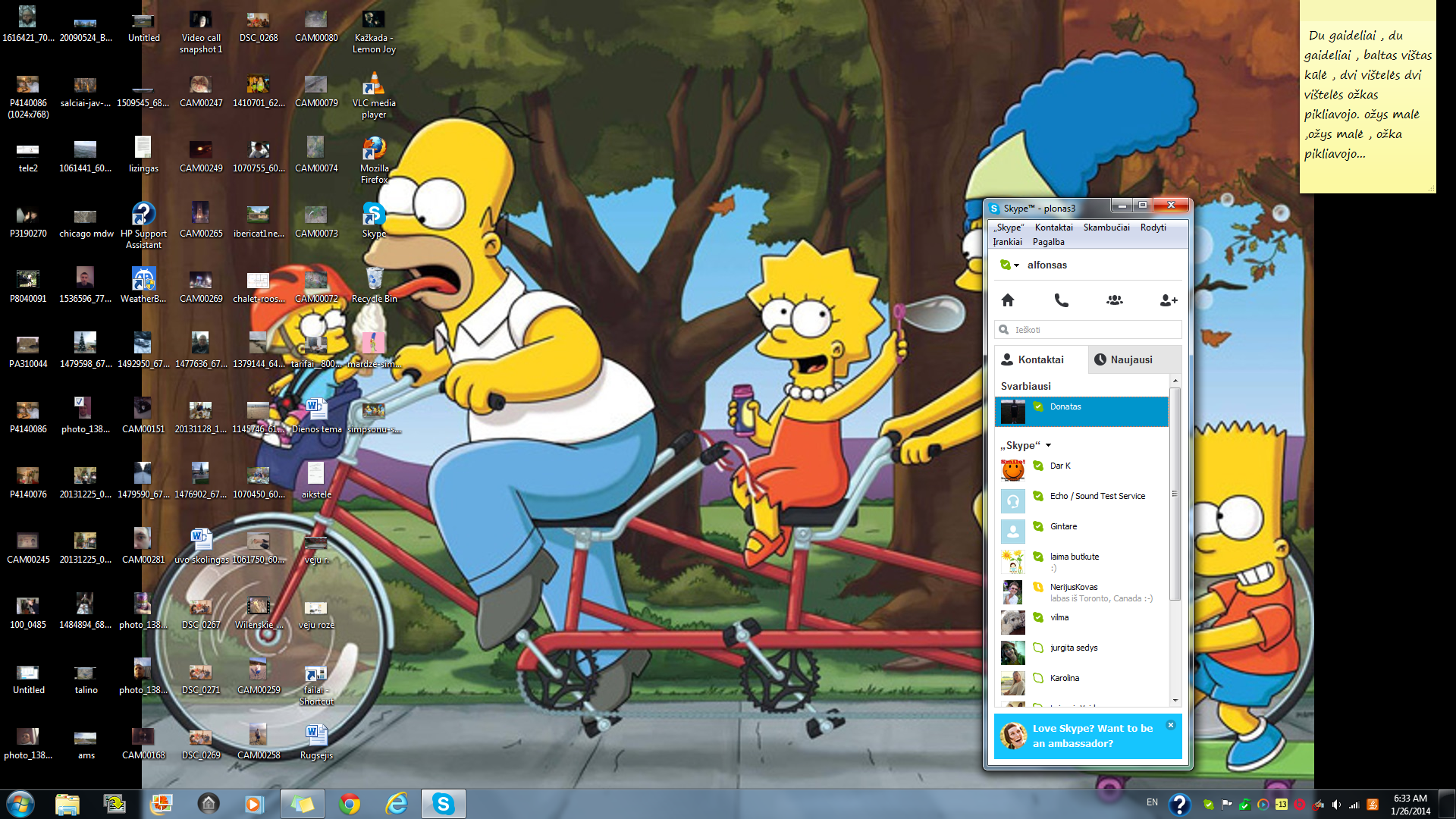
Task: Open WeatherBug desktop shortcut
Action: tap(143, 285)
